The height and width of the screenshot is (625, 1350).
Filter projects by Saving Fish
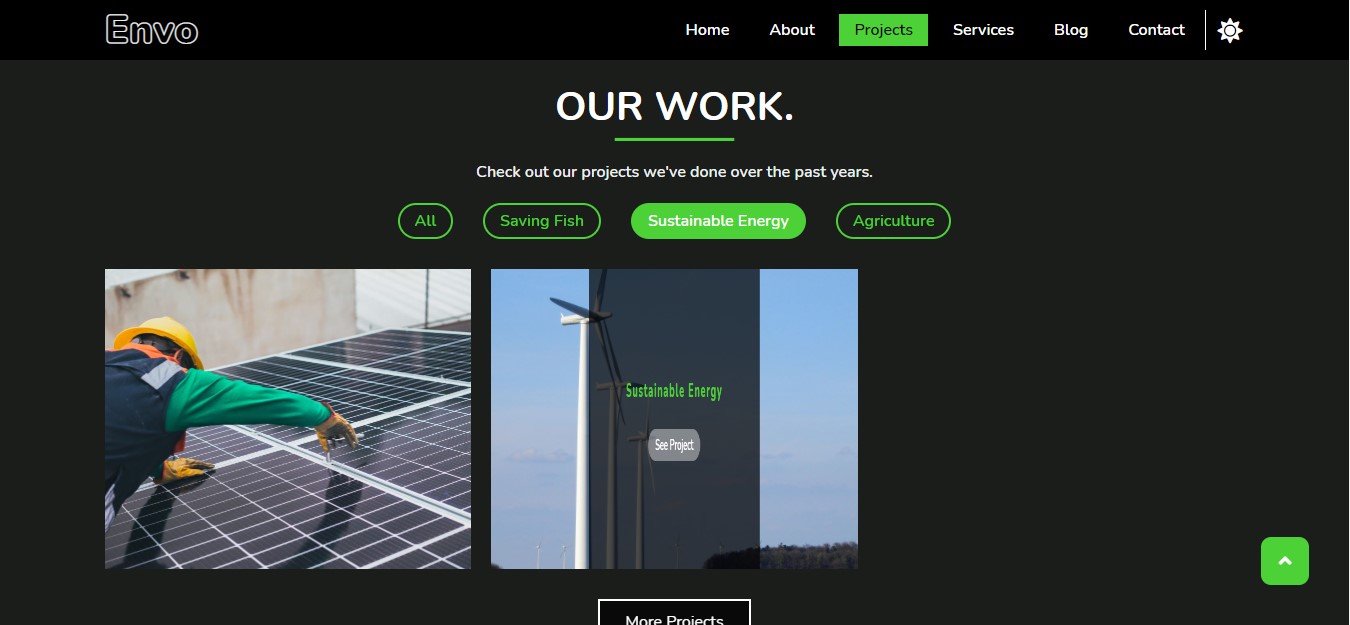[x=541, y=221]
